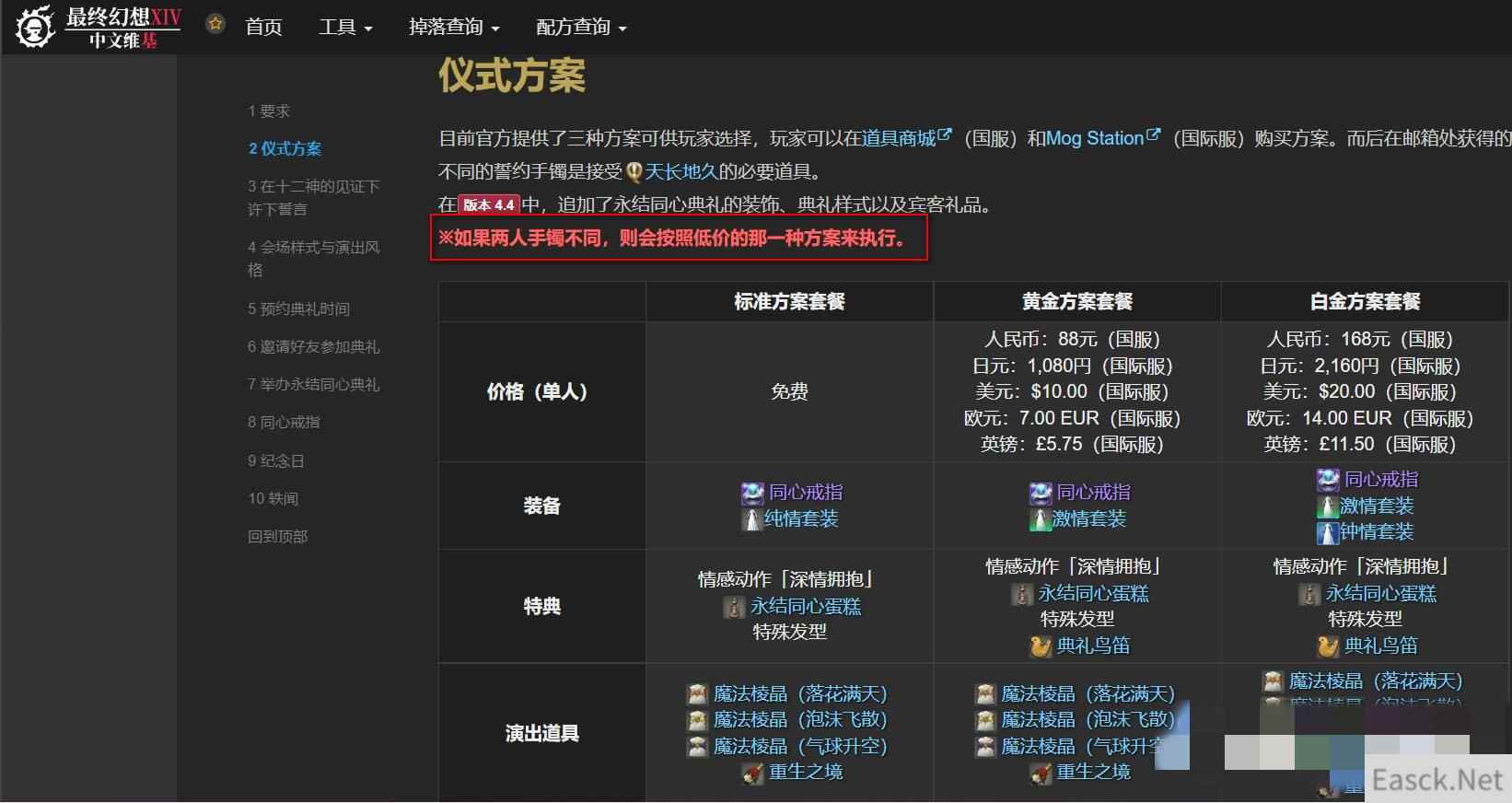Click the 纯情套装 icon
The image size is (1512, 803).
coord(752,519)
